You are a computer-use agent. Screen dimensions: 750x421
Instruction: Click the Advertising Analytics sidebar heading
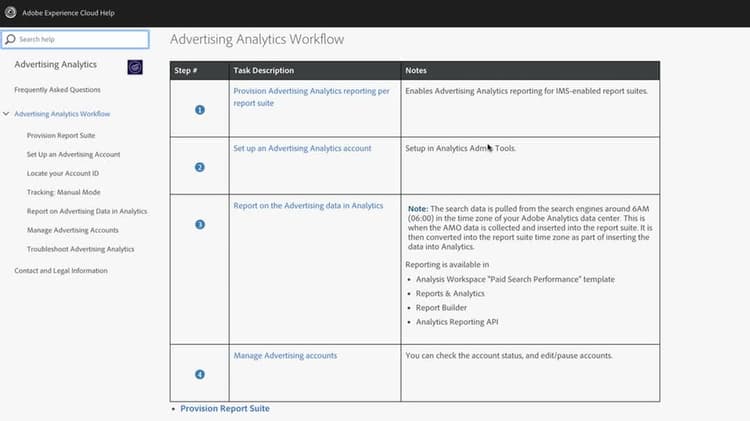(x=55, y=65)
